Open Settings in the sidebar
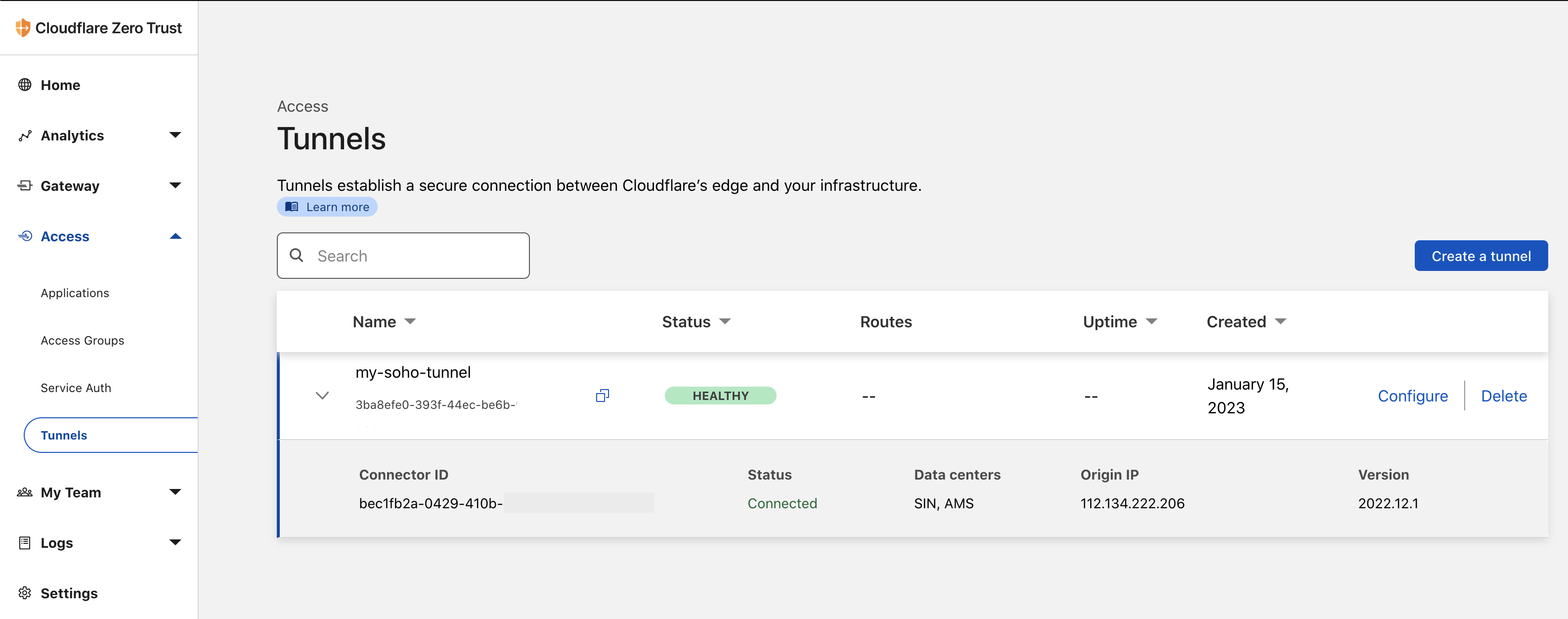 (x=69, y=593)
